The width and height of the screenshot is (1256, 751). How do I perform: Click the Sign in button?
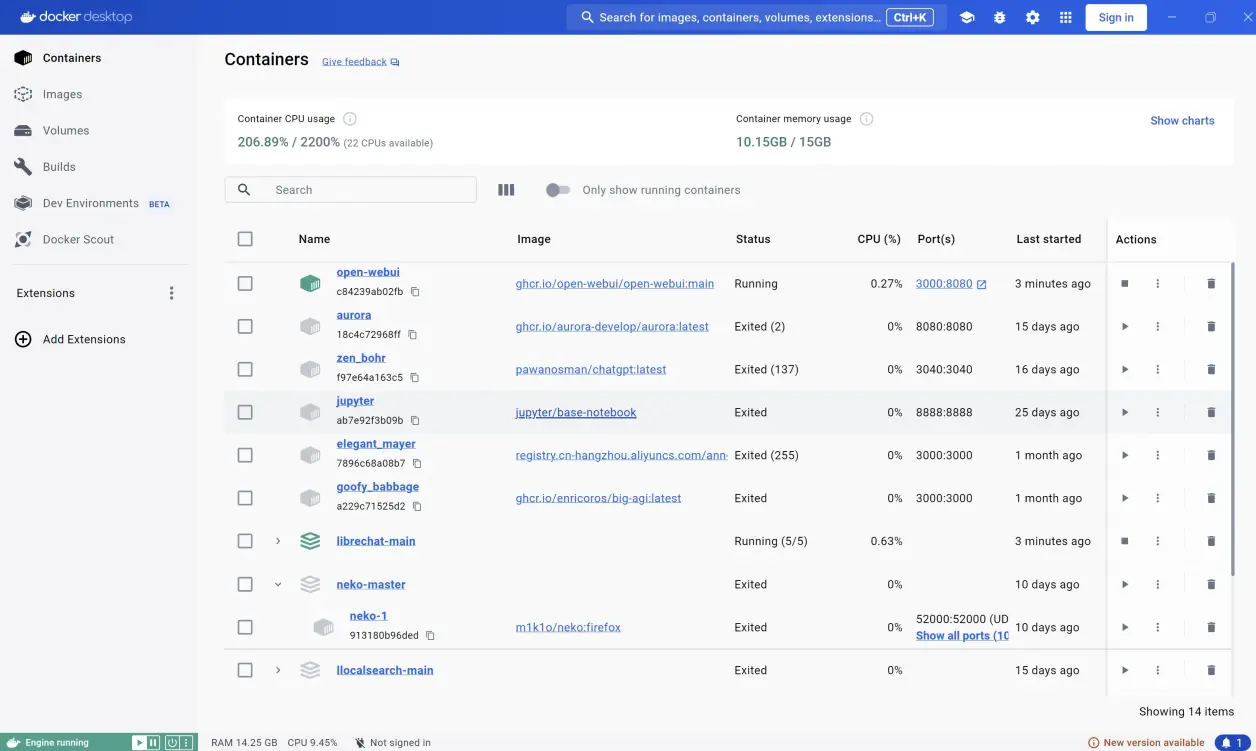tap(1116, 17)
